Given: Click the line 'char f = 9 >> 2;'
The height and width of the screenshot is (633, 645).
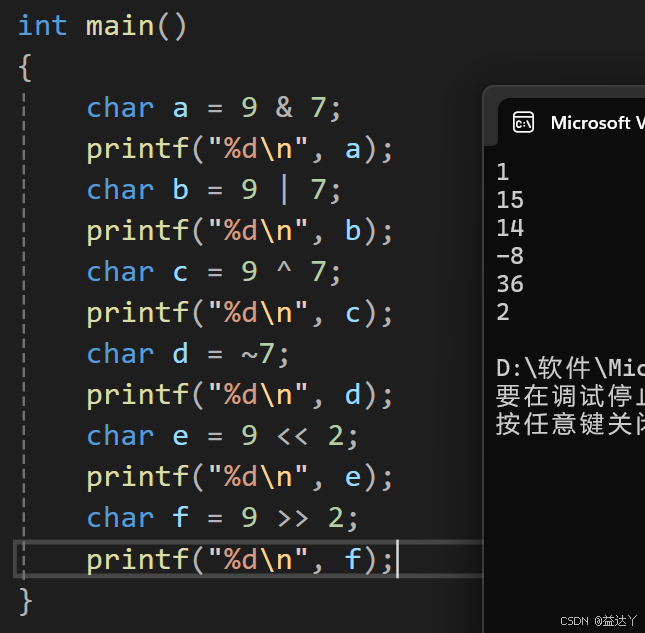Looking at the screenshot, I should pos(222,518).
